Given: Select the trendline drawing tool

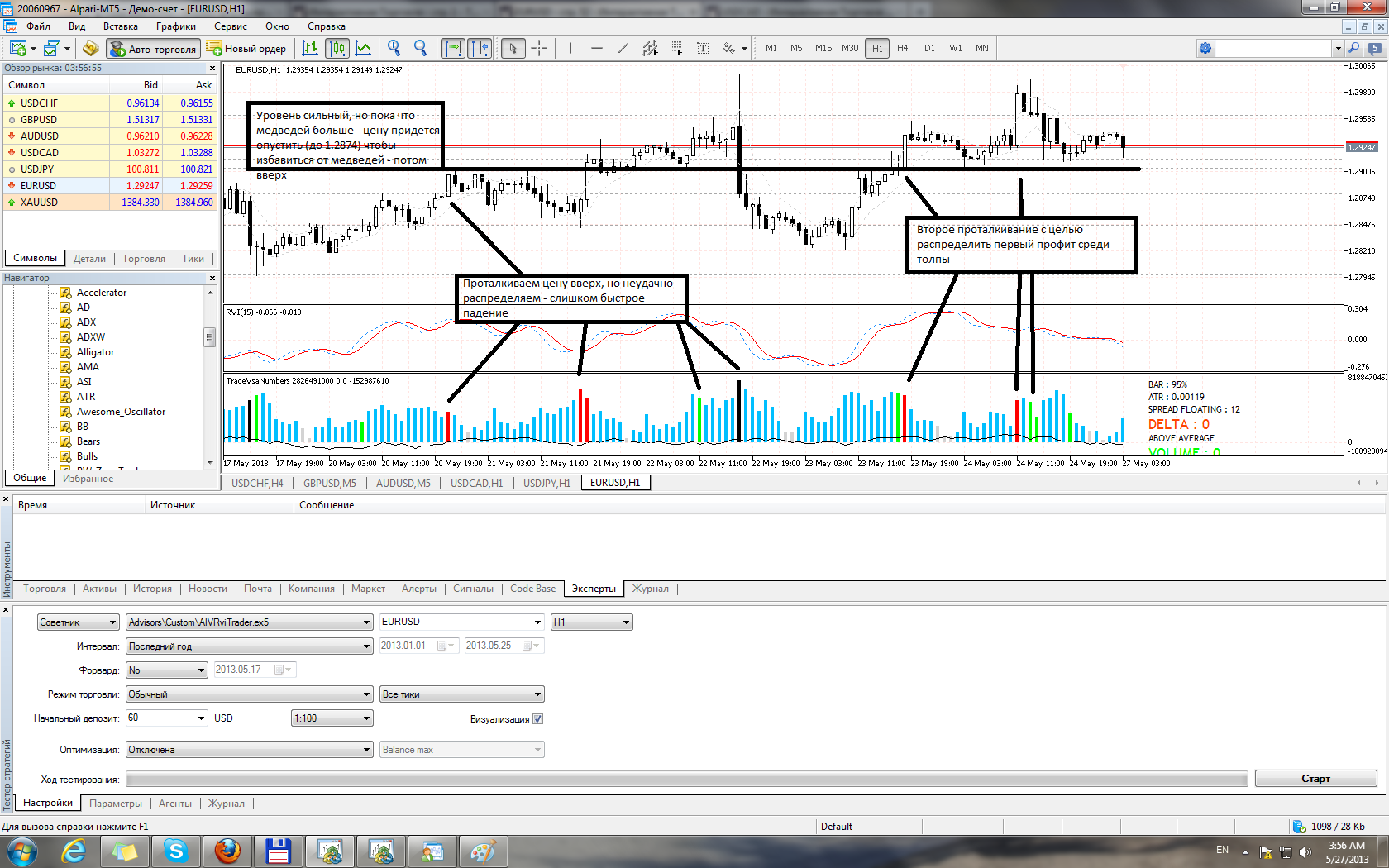Looking at the screenshot, I should click(x=623, y=48).
